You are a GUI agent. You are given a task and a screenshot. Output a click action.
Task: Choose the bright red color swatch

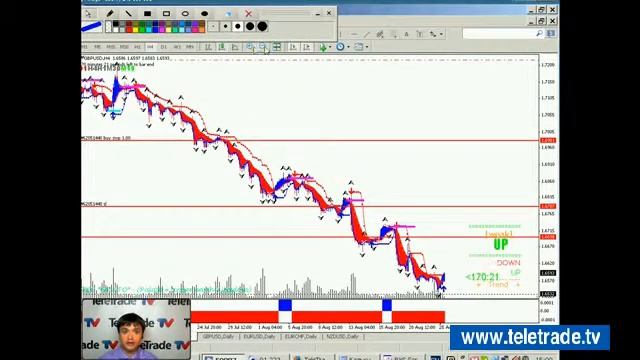pyautogui.click(x=129, y=30)
